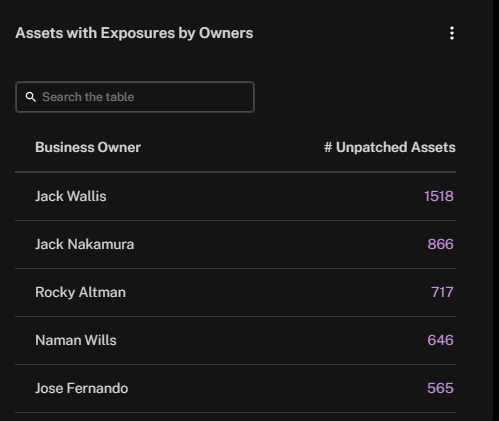Open Jose Fernando's 565 assets link
499x421 pixels.
pos(440,388)
